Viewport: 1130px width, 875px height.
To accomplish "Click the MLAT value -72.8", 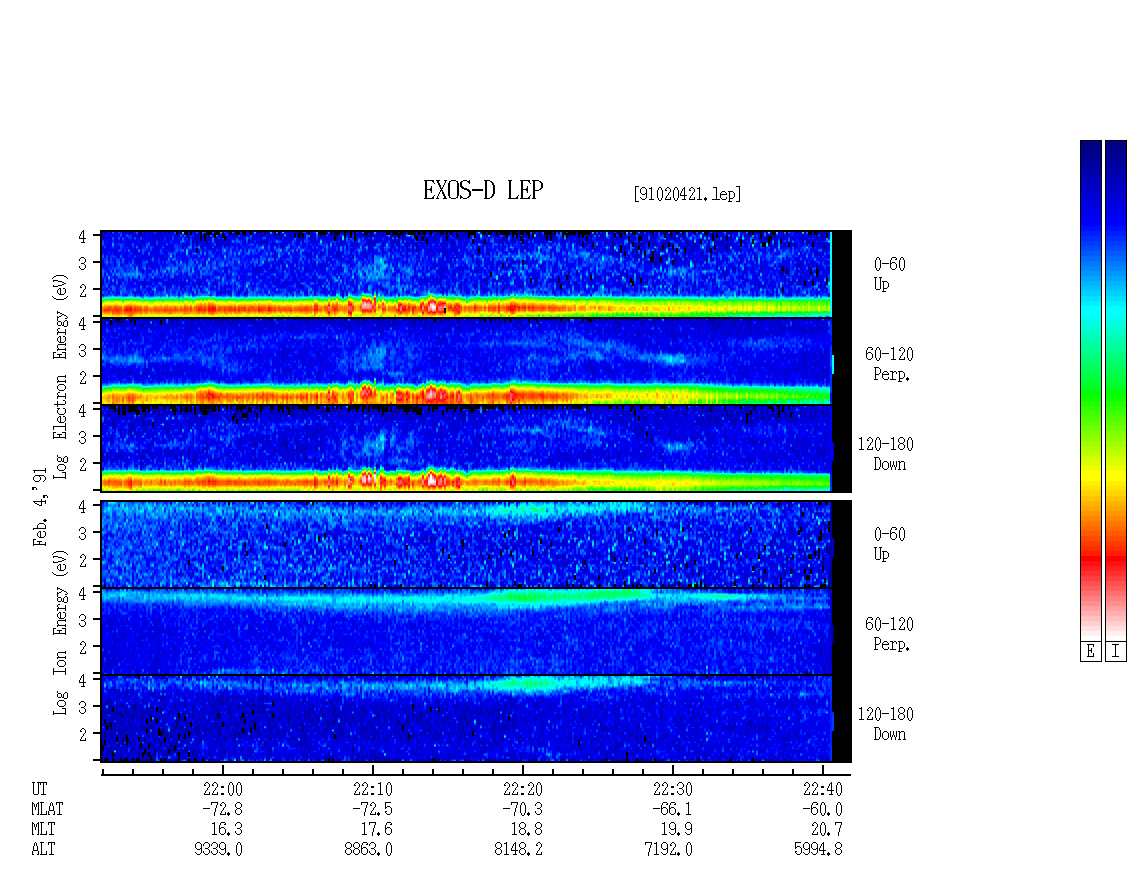I will (222, 809).
